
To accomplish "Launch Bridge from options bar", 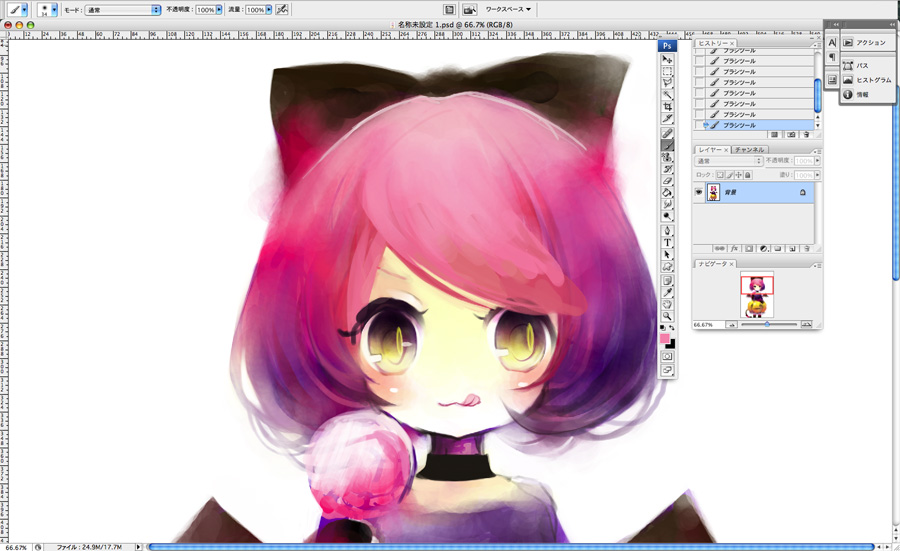I will coord(470,9).
